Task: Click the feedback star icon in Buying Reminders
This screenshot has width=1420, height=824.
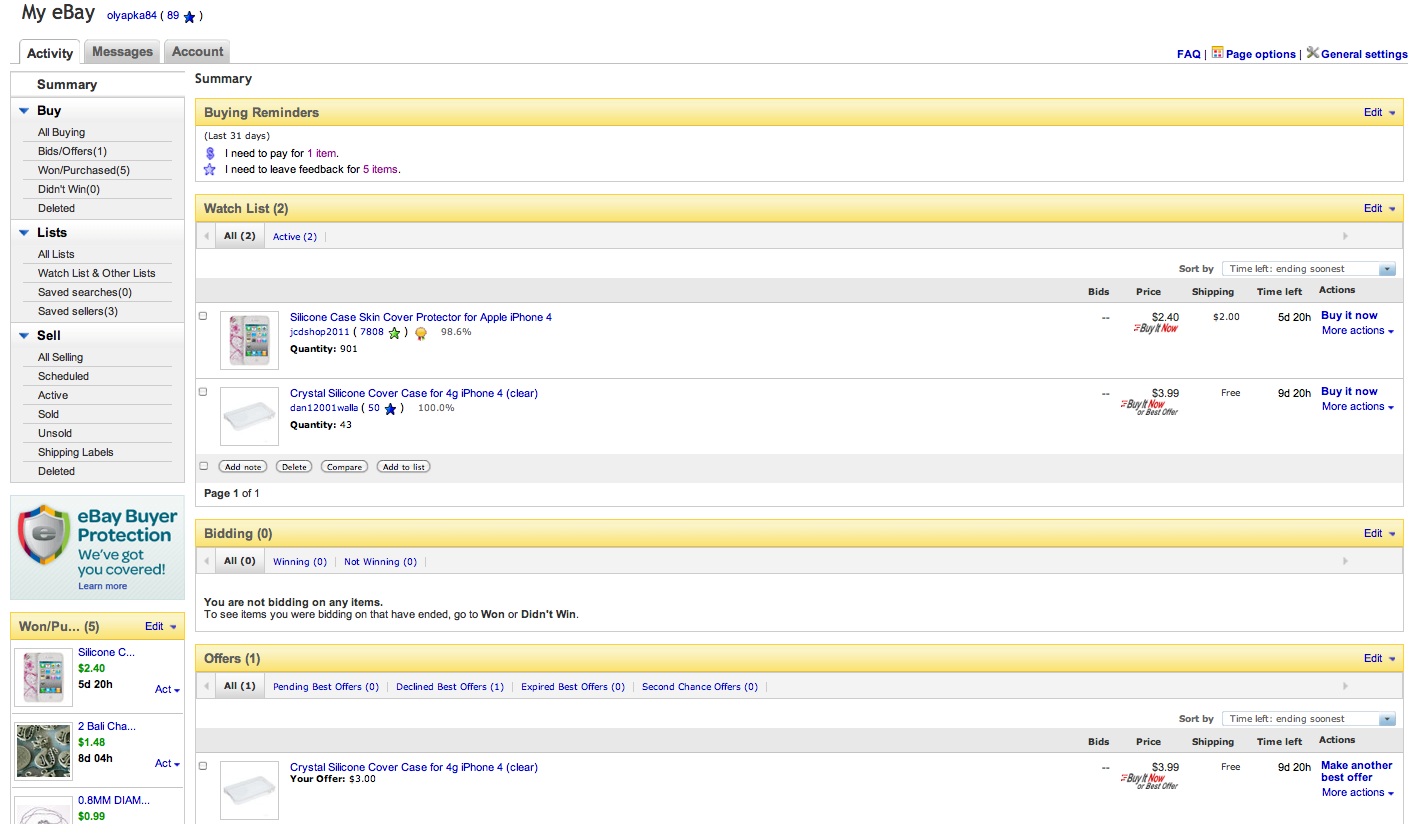Action: (210, 170)
